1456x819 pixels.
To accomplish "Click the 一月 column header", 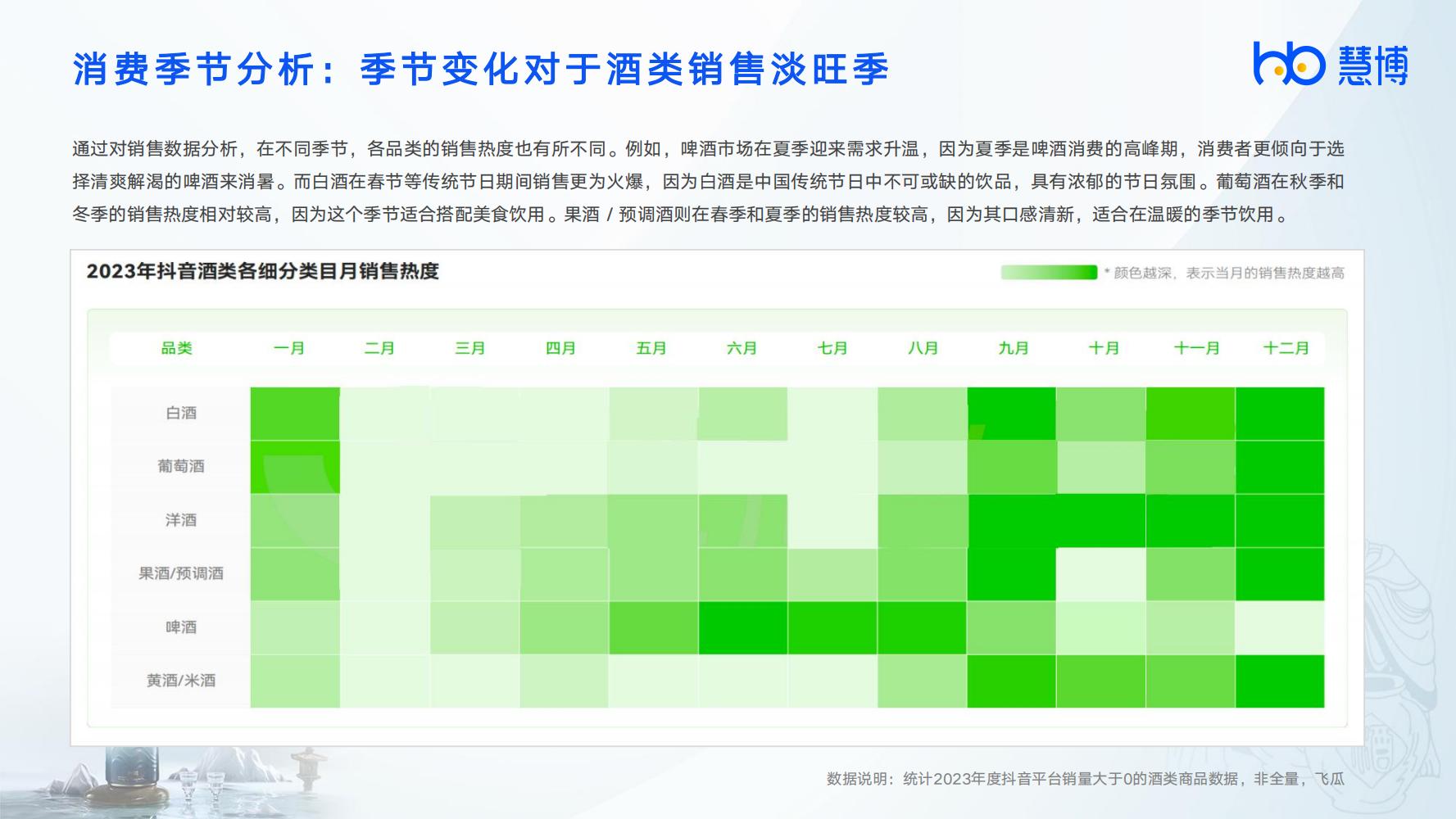I will pyautogui.click(x=289, y=348).
